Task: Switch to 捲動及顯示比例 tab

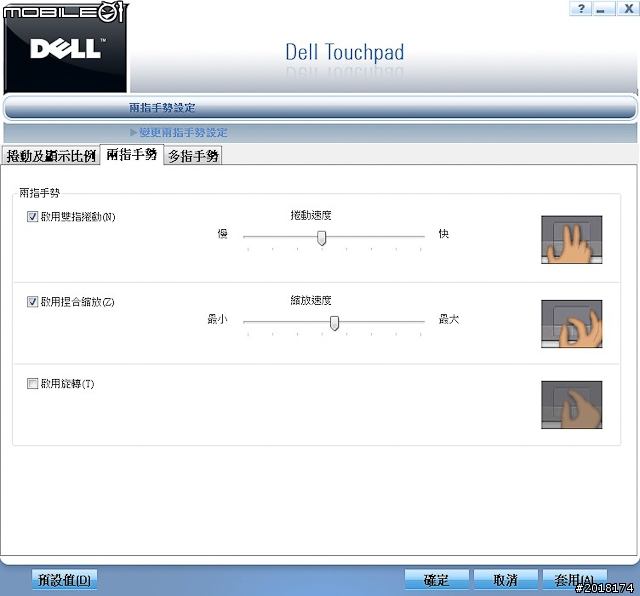Action: 51,156
